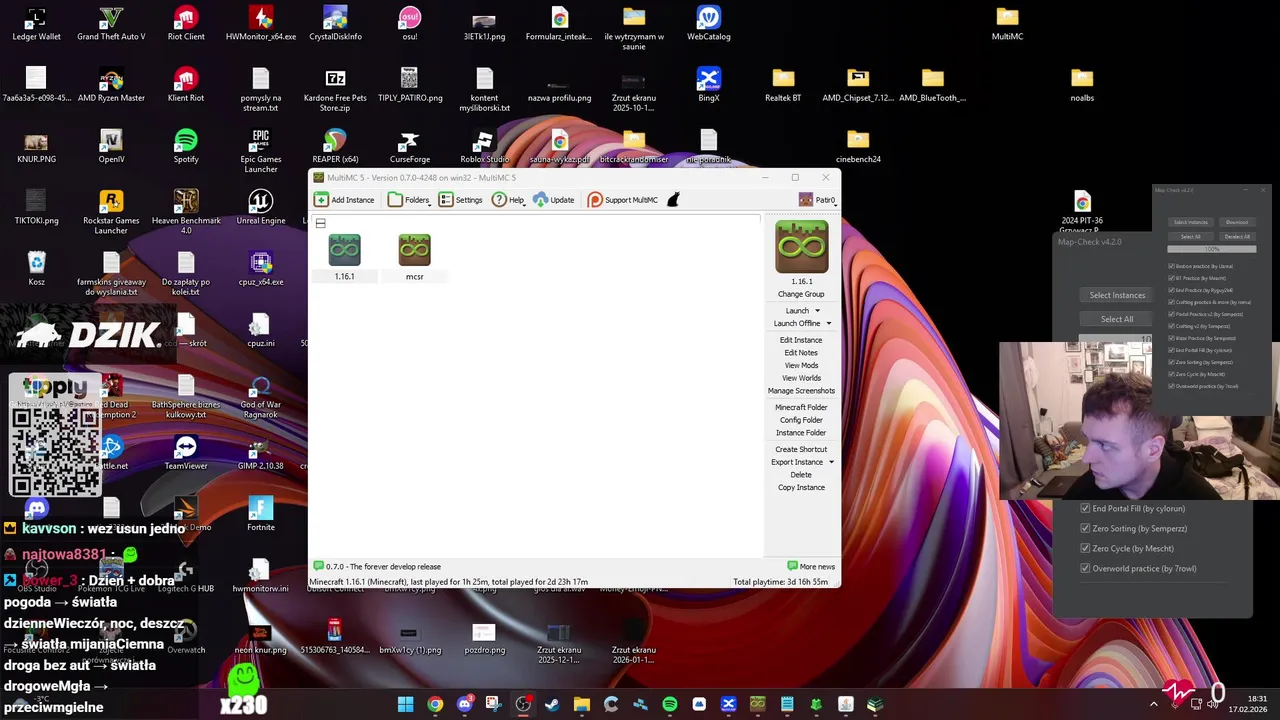1280x720 pixels.
Task: Open the Kosz recycle bin icon
Action: coord(36,262)
